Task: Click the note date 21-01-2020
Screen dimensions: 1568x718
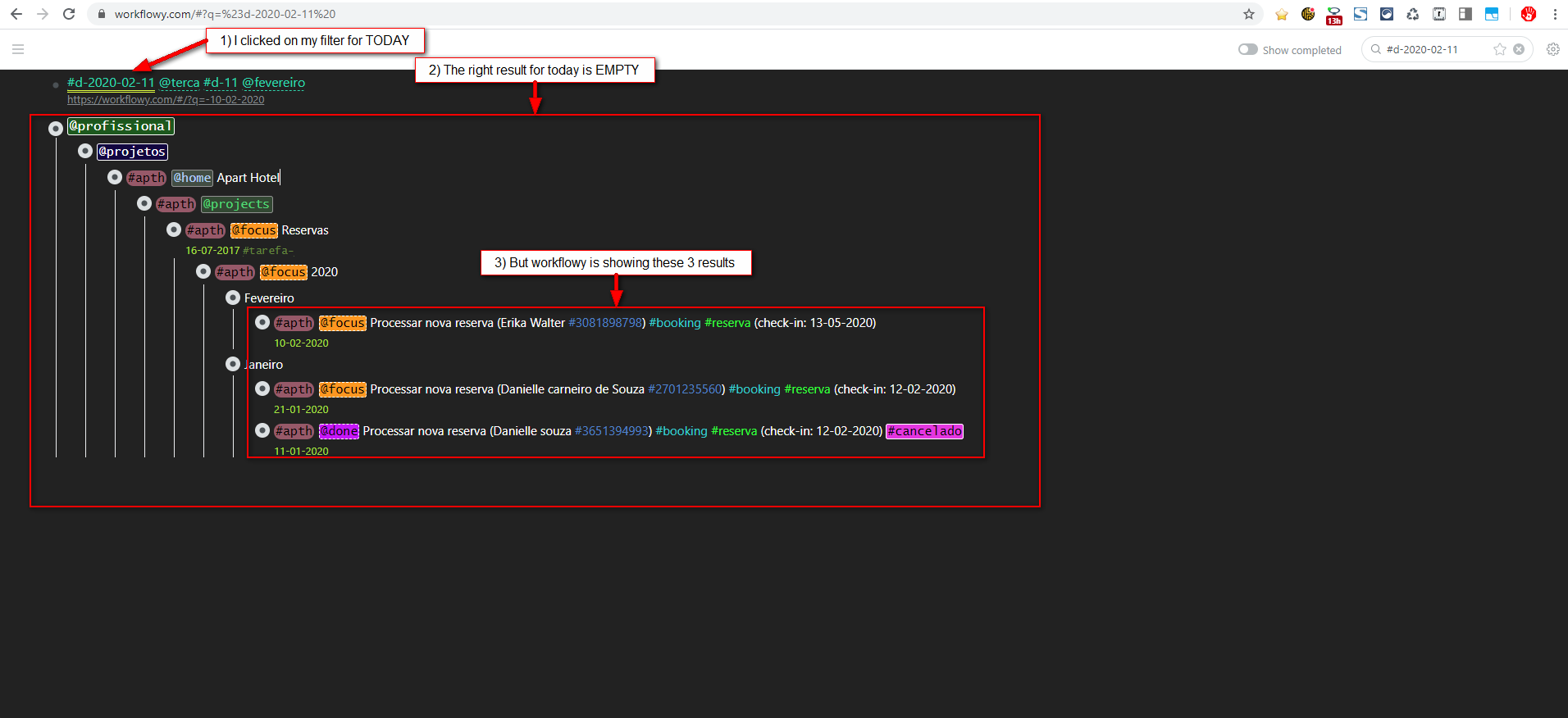Action: point(301,410)
